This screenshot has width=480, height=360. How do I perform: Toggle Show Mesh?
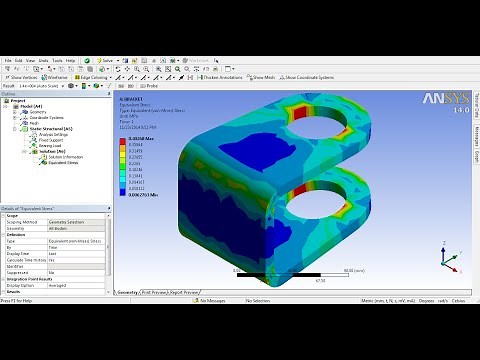point(261,77)
